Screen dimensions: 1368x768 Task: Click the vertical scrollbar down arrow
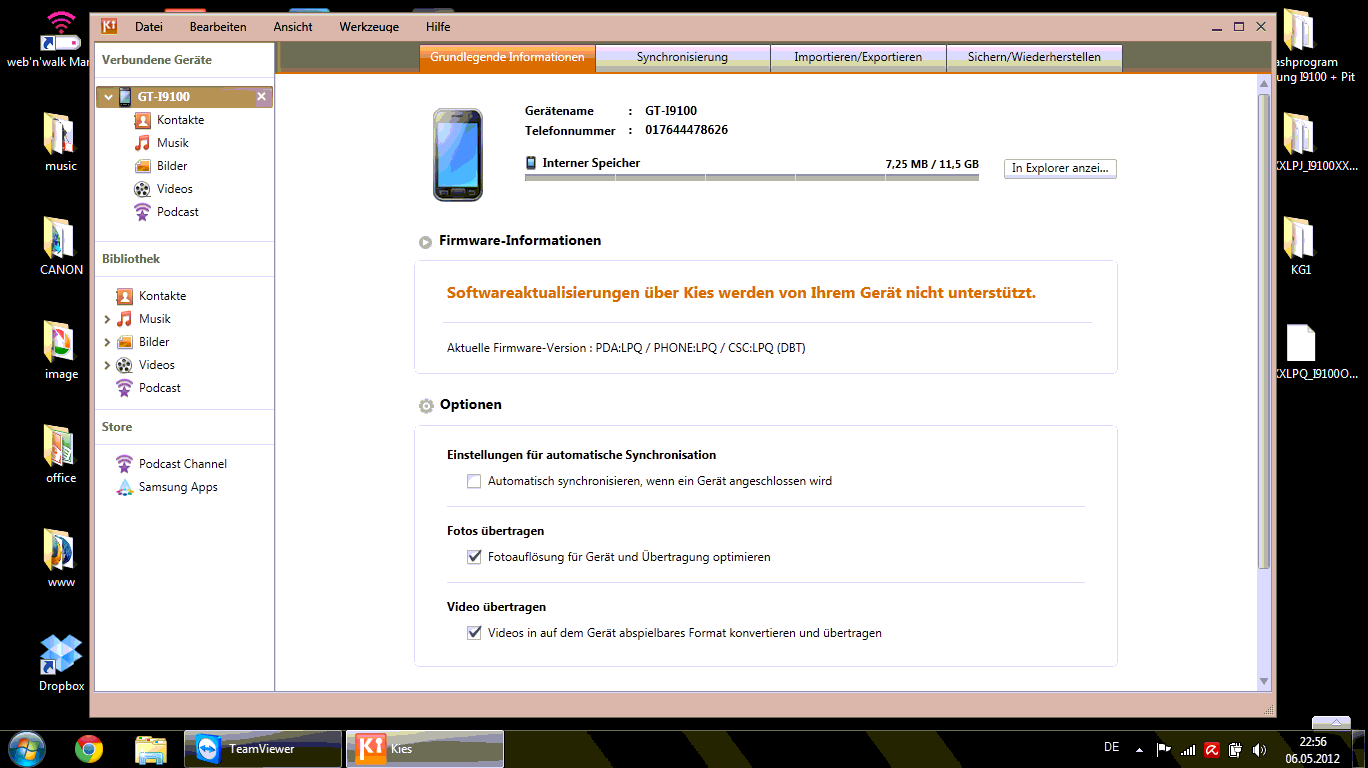(1264, 681)
